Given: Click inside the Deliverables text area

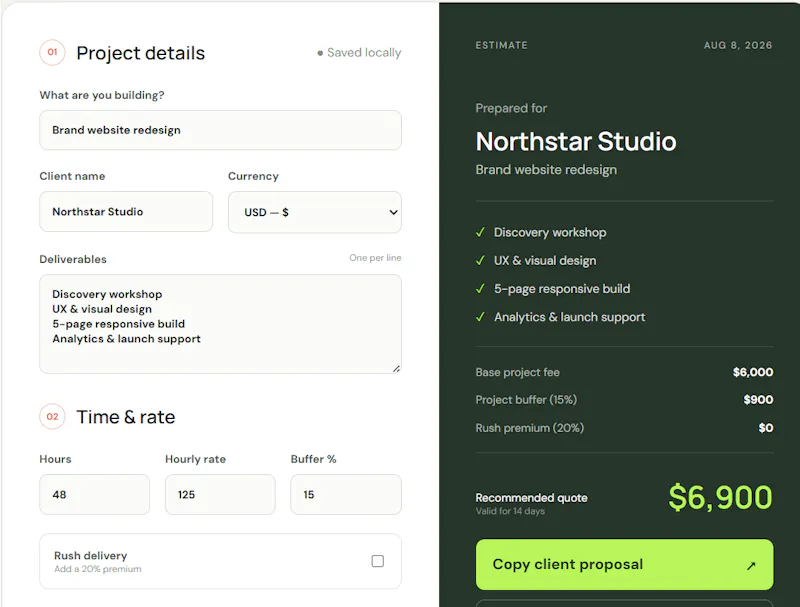Looking at the screenshot, I should [220, 324].
